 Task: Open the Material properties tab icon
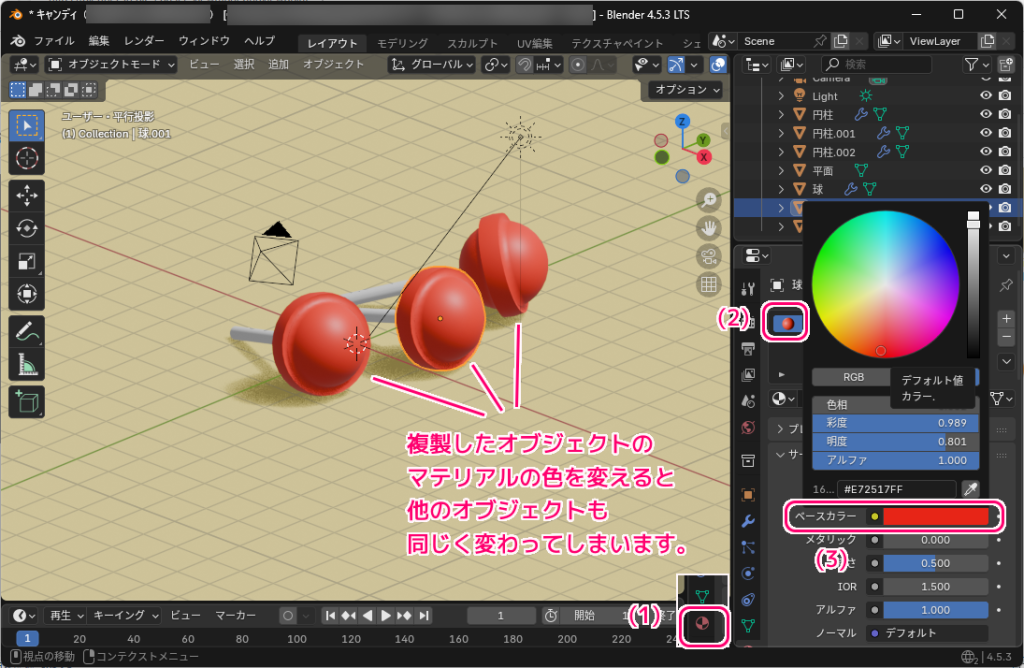pos(703,626)
